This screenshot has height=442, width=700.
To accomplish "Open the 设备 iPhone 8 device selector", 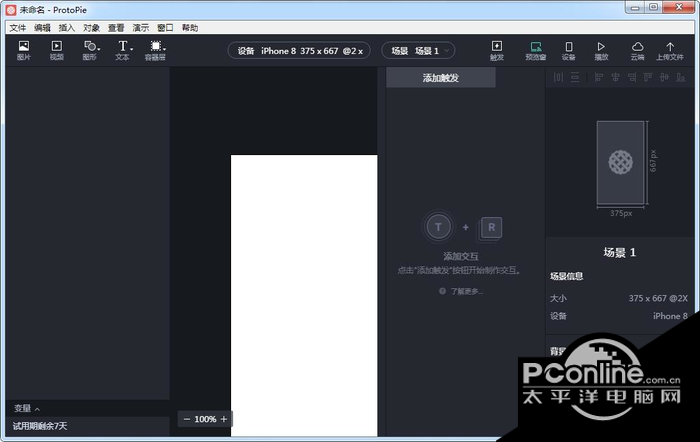I will pyautogui.click(x=299, y=51).
